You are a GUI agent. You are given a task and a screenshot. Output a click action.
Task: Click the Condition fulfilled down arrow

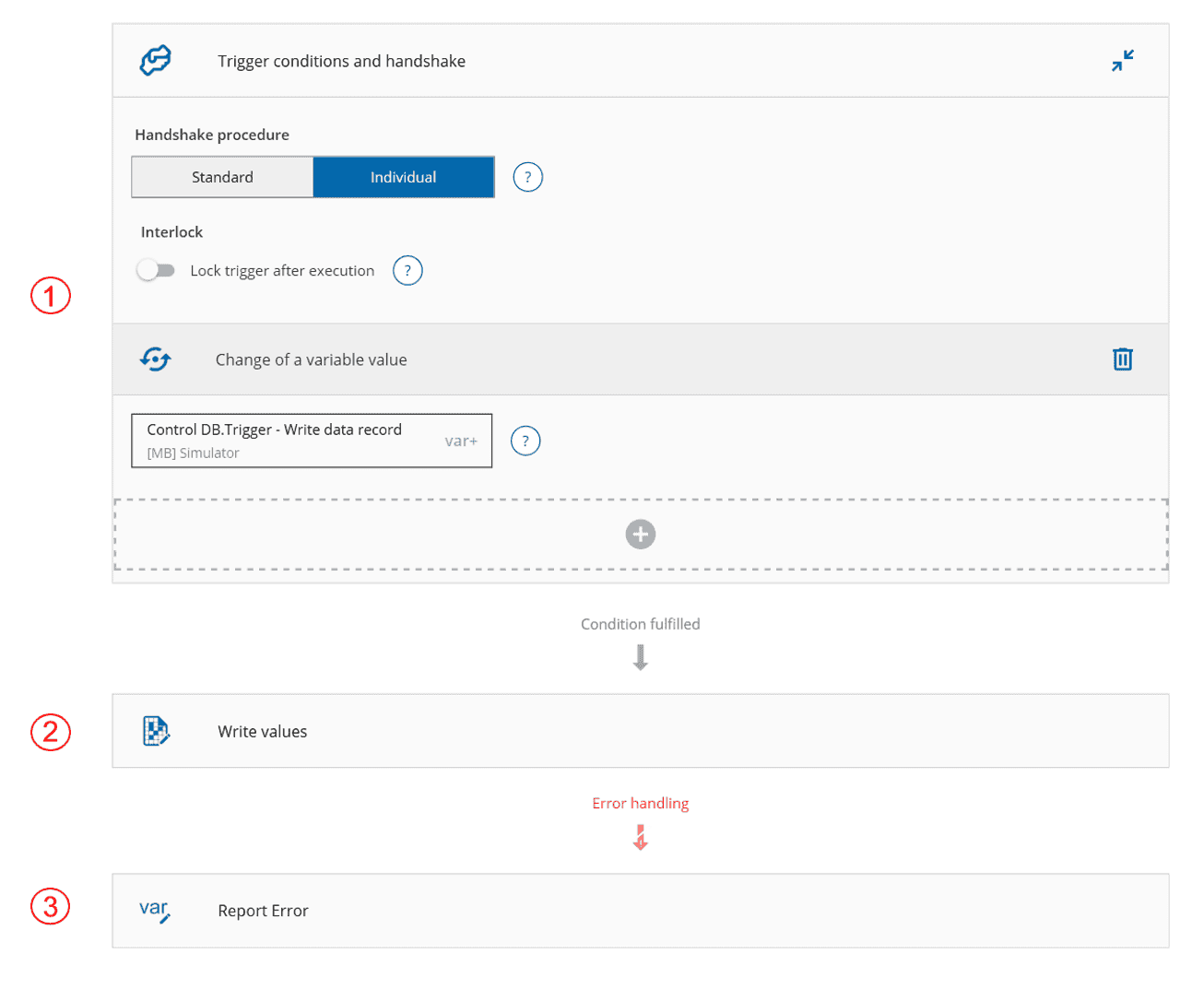tap(641, 657)
